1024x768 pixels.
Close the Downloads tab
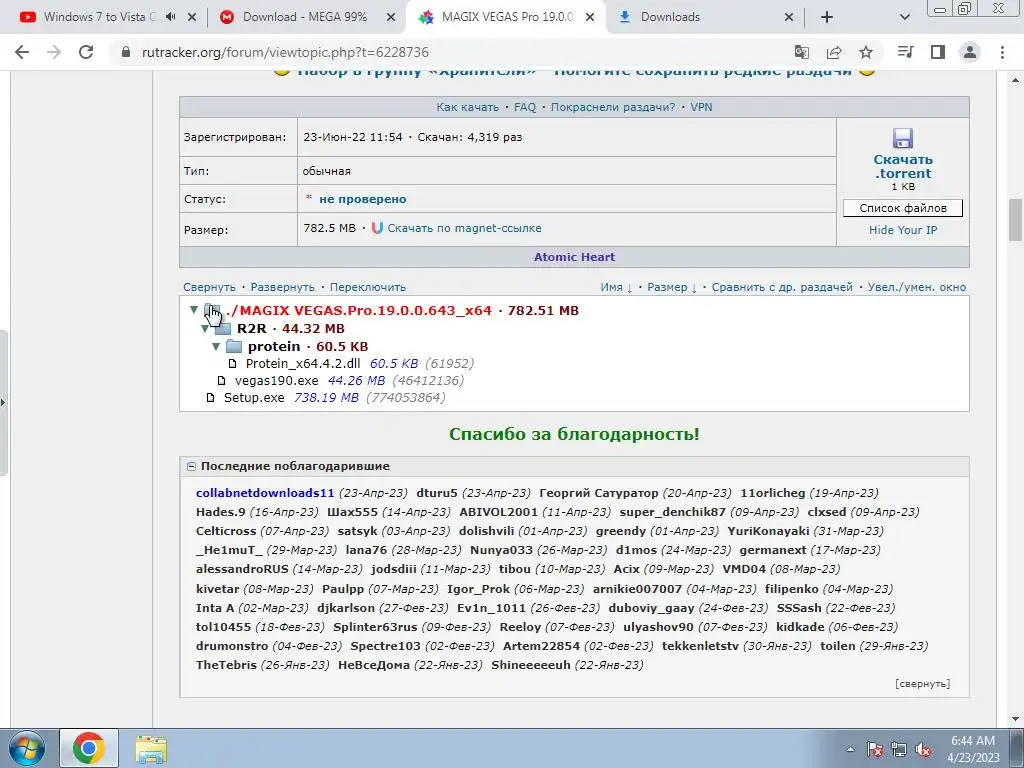[x=788, y=17]
